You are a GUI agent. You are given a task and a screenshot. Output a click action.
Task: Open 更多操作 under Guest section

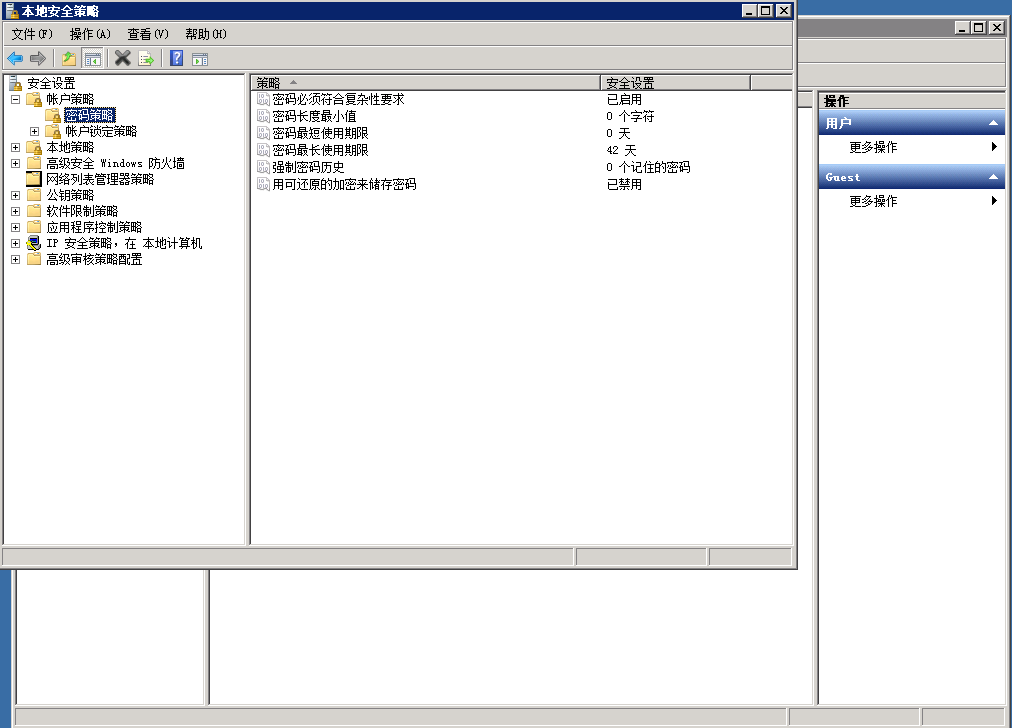tap(873, 201)
